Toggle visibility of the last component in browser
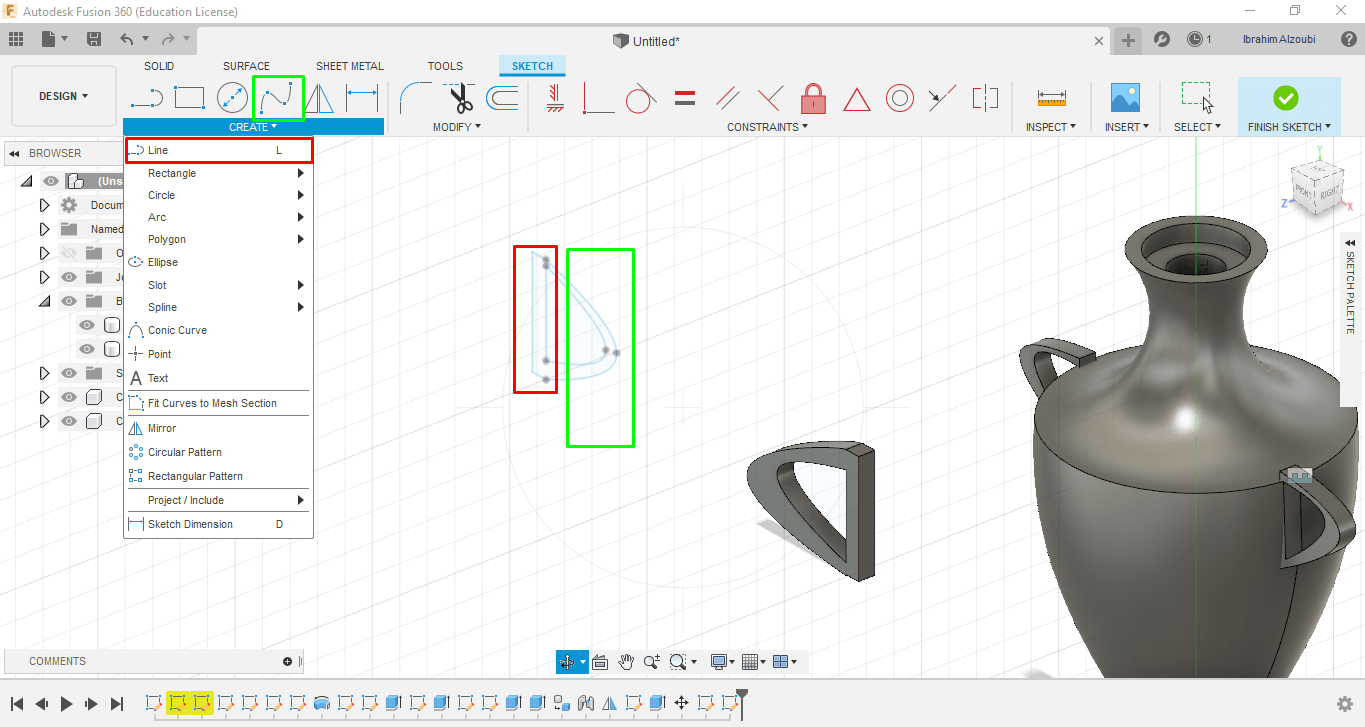The width and height of the screenshot is (1365, 727). pyautogui.click(x=69, y=421)
